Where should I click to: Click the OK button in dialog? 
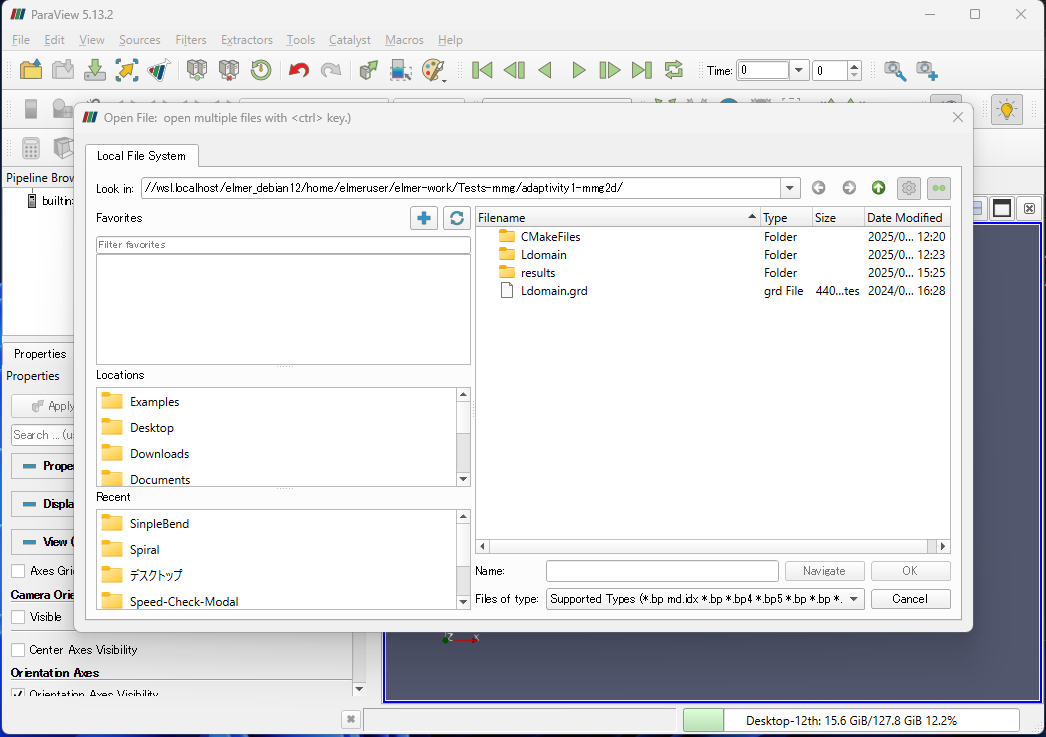pos(910,571)
